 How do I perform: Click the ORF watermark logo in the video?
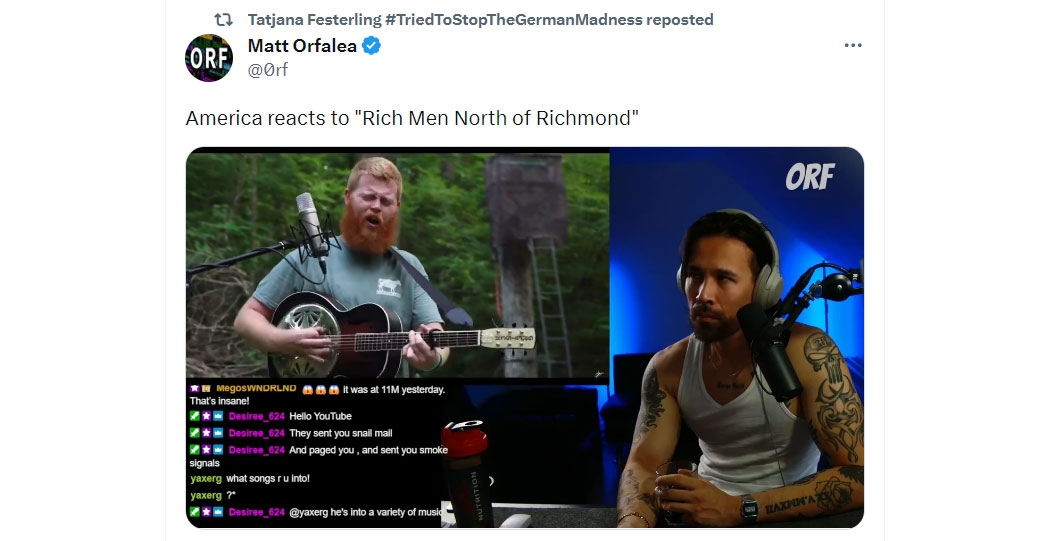pos(810,177)
